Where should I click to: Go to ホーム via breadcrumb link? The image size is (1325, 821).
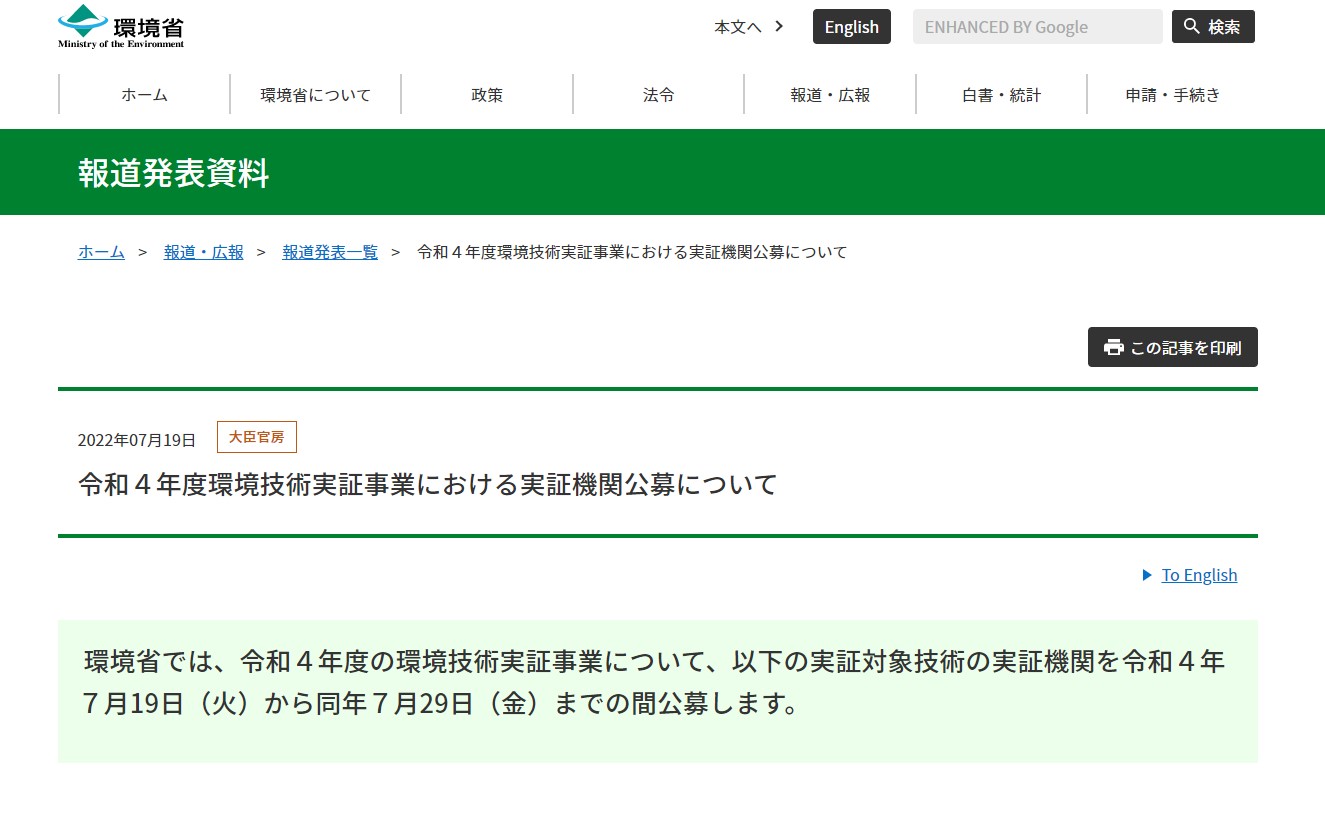click(x=101, y=252)
